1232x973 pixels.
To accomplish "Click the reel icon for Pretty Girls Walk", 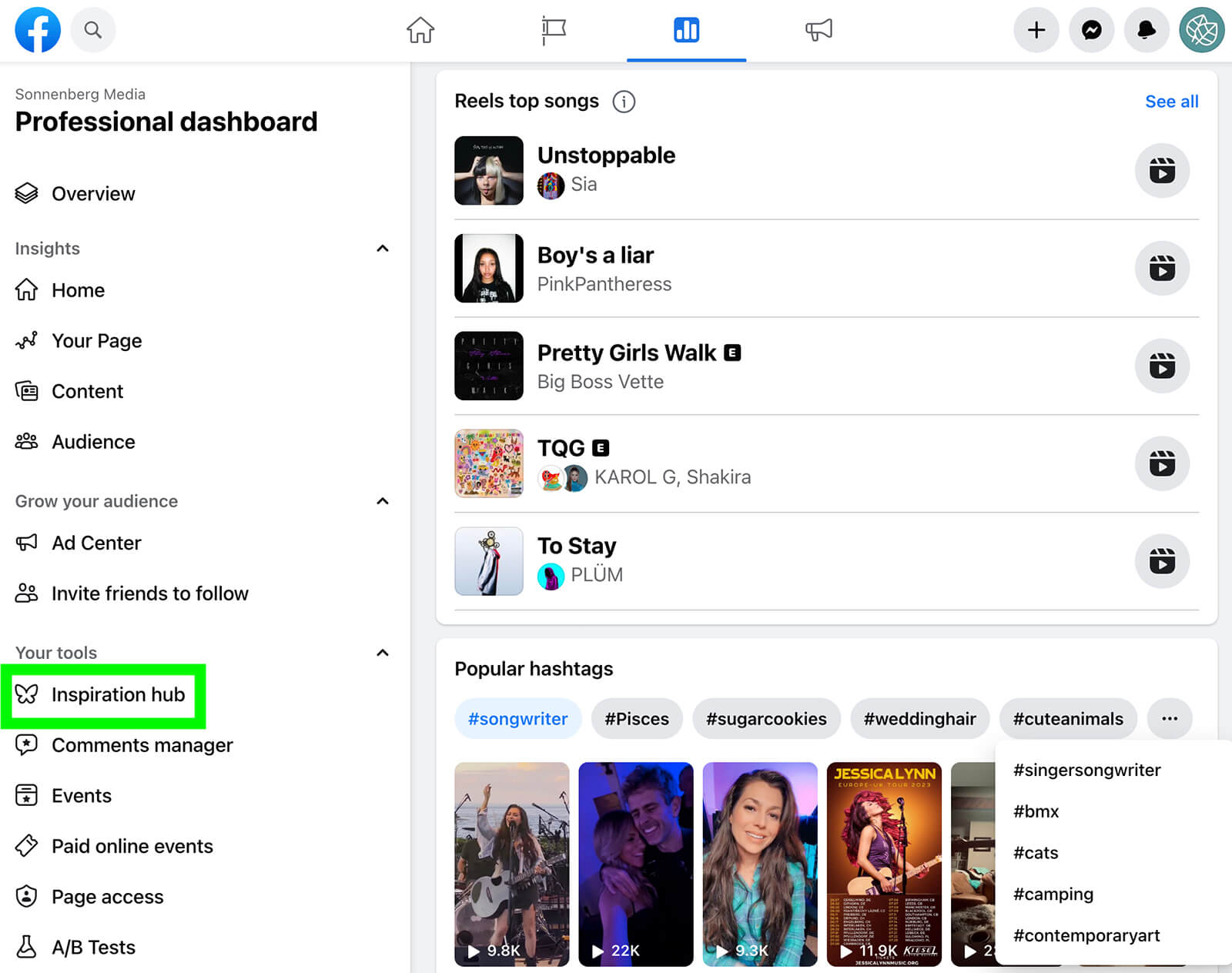I will (1162, 366).
